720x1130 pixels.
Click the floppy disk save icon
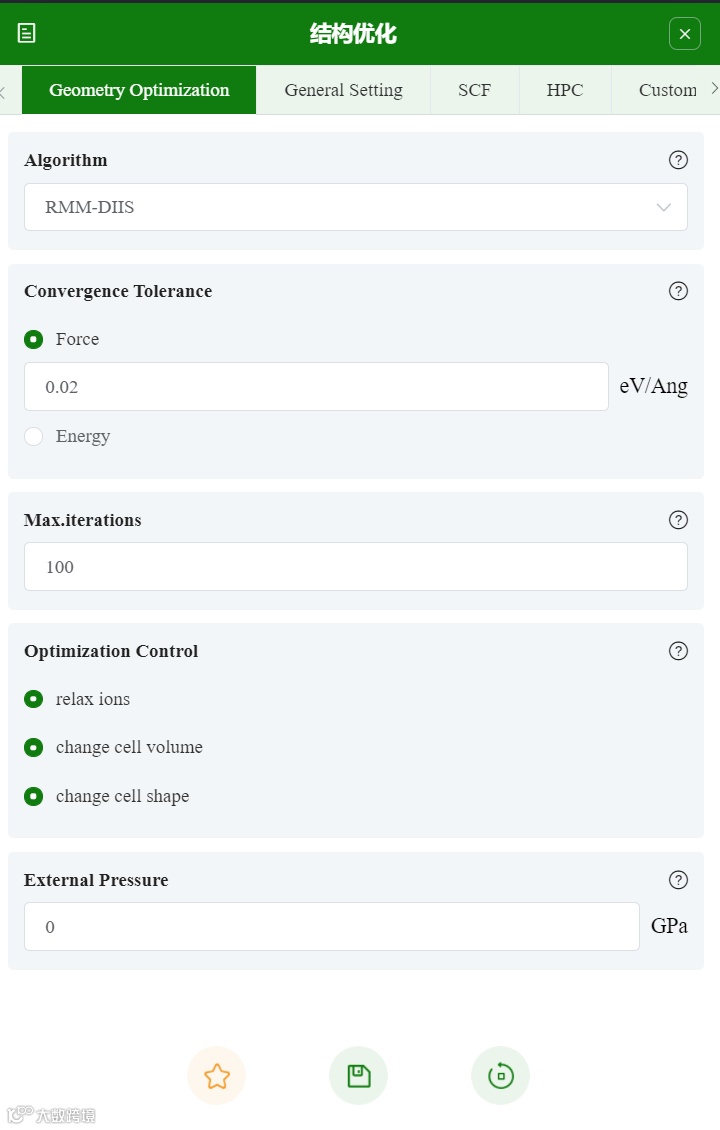(x=358, y=1076)
